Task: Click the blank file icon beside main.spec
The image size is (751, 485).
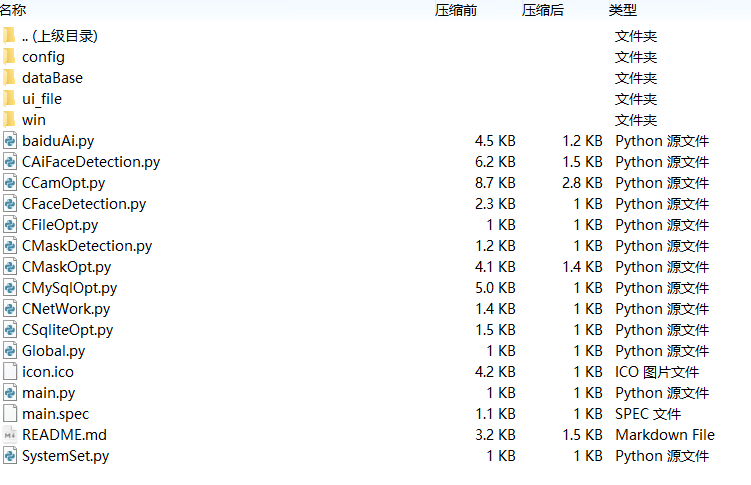Action: pos(10,414)
